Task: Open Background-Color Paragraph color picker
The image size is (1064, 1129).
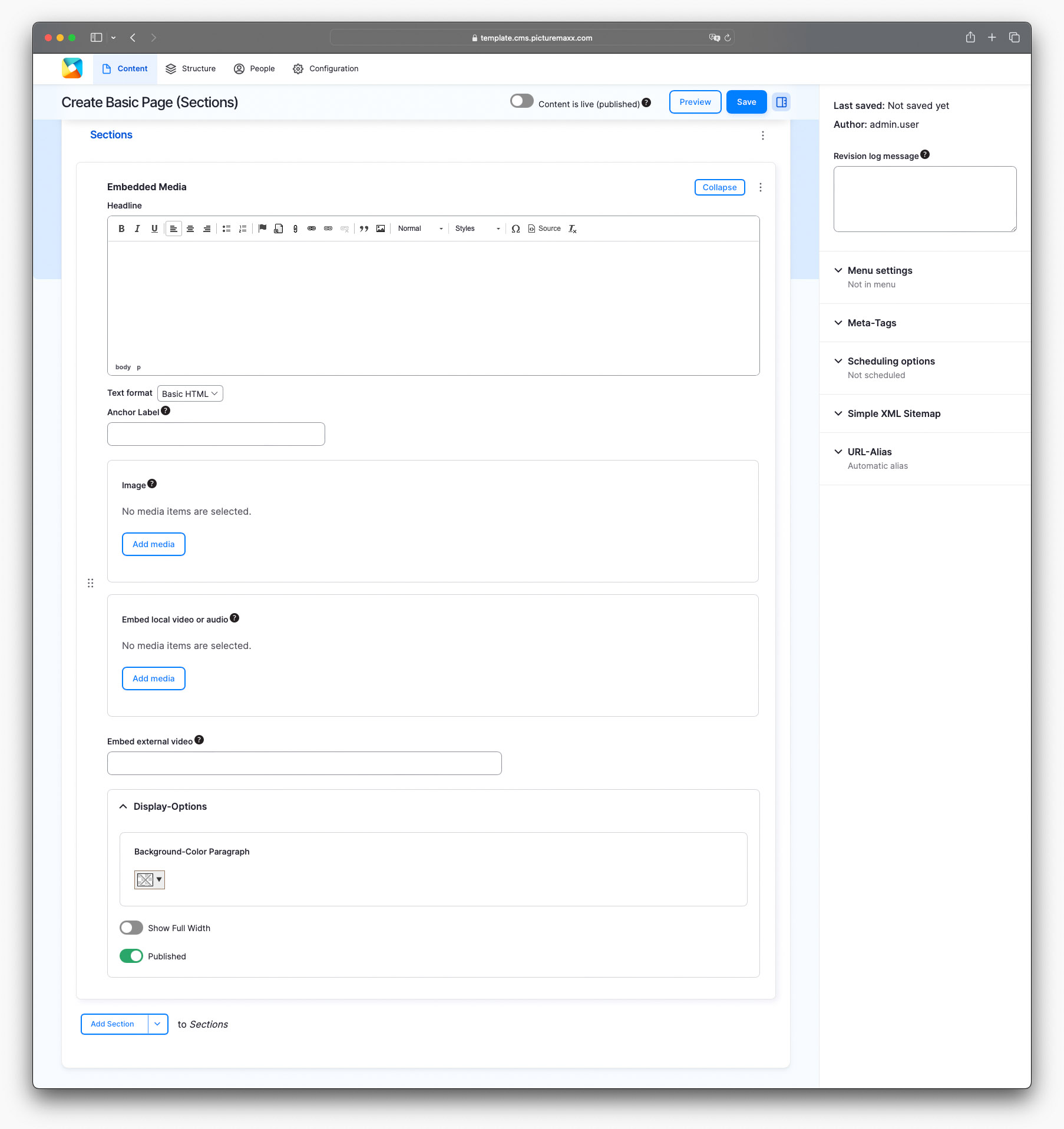Action: (150, 879)
